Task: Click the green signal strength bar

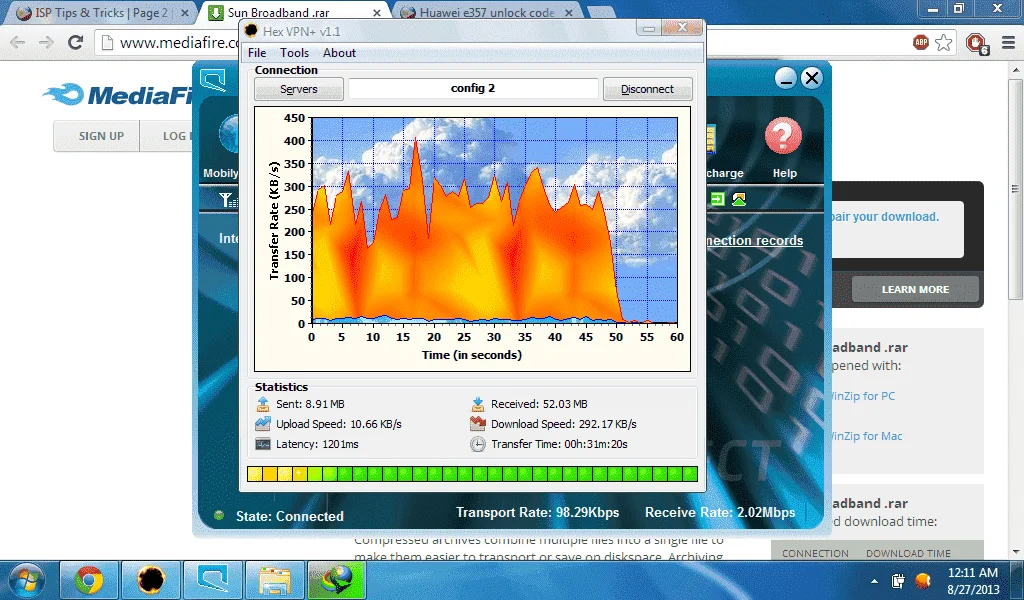Action: (x=472, y=474)
